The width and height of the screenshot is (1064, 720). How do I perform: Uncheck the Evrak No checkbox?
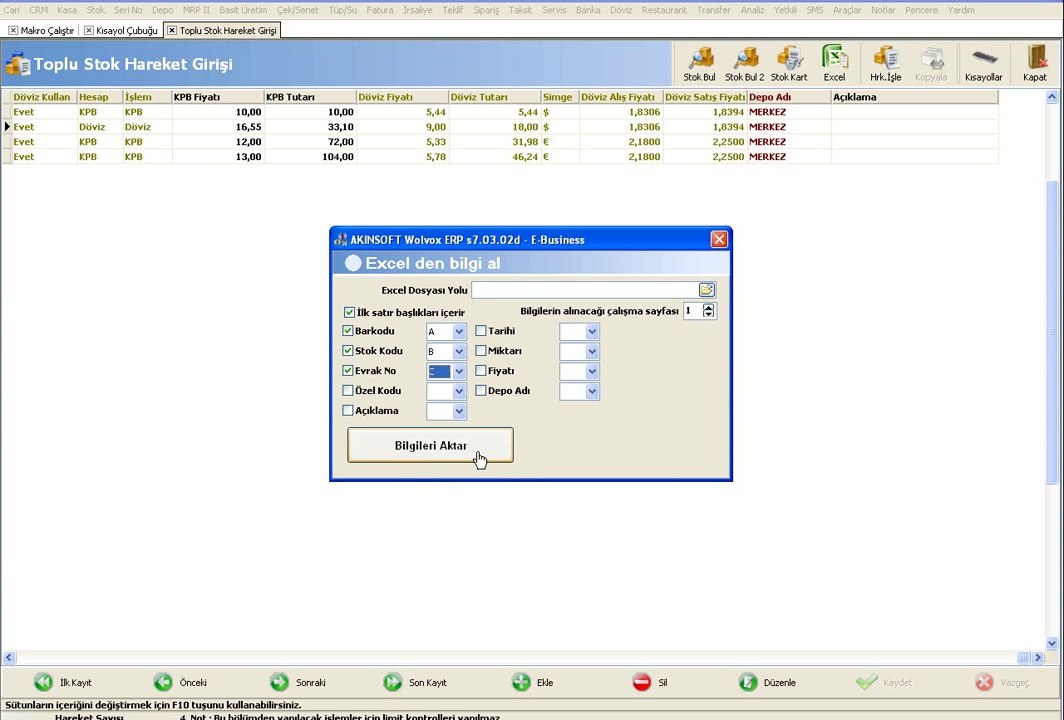pyautogui.click(x=347, y=371)
